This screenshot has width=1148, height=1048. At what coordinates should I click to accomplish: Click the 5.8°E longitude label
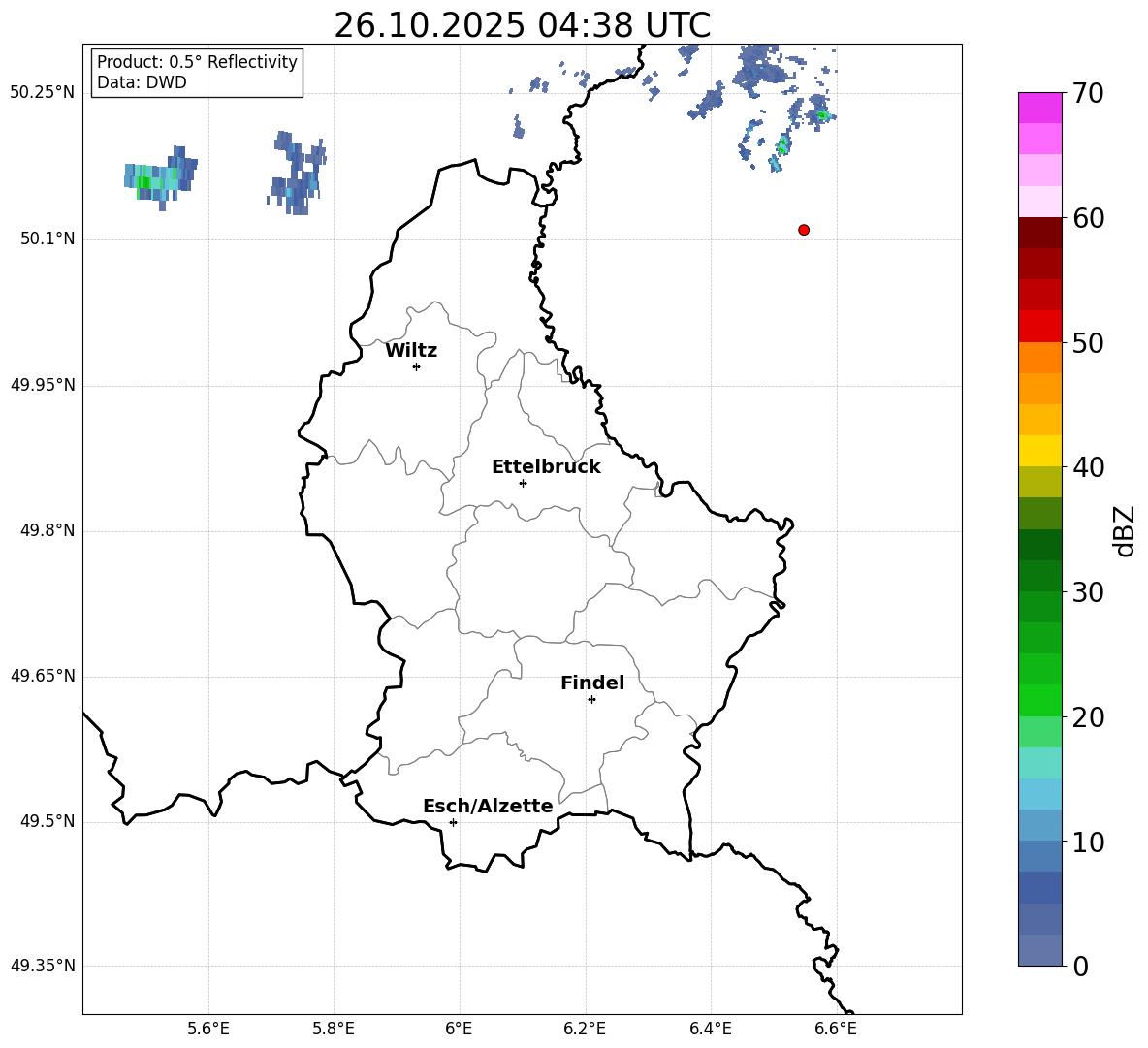click(334, 1029)
